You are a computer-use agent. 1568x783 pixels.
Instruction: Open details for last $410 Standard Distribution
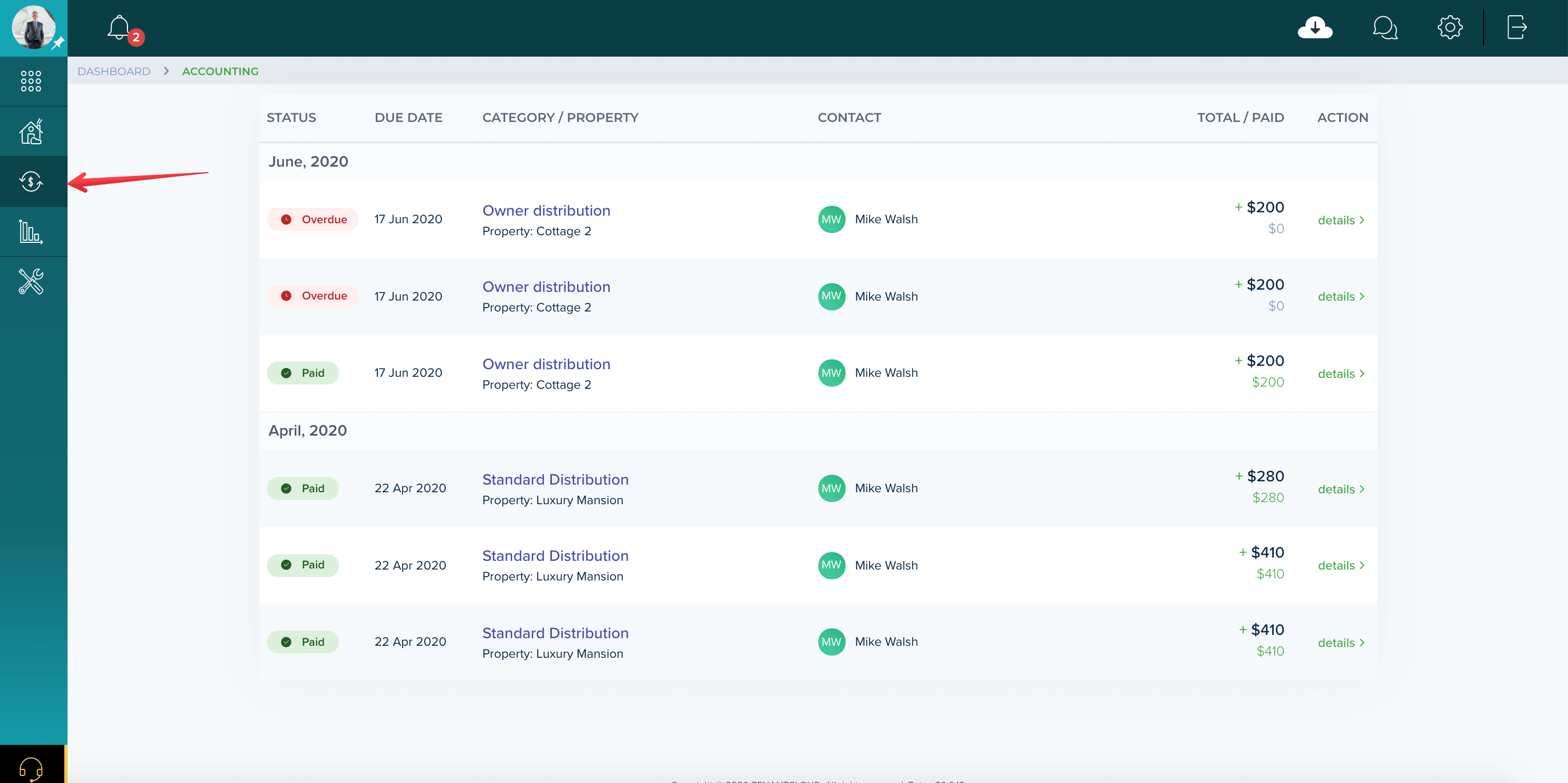[1341, 643]
